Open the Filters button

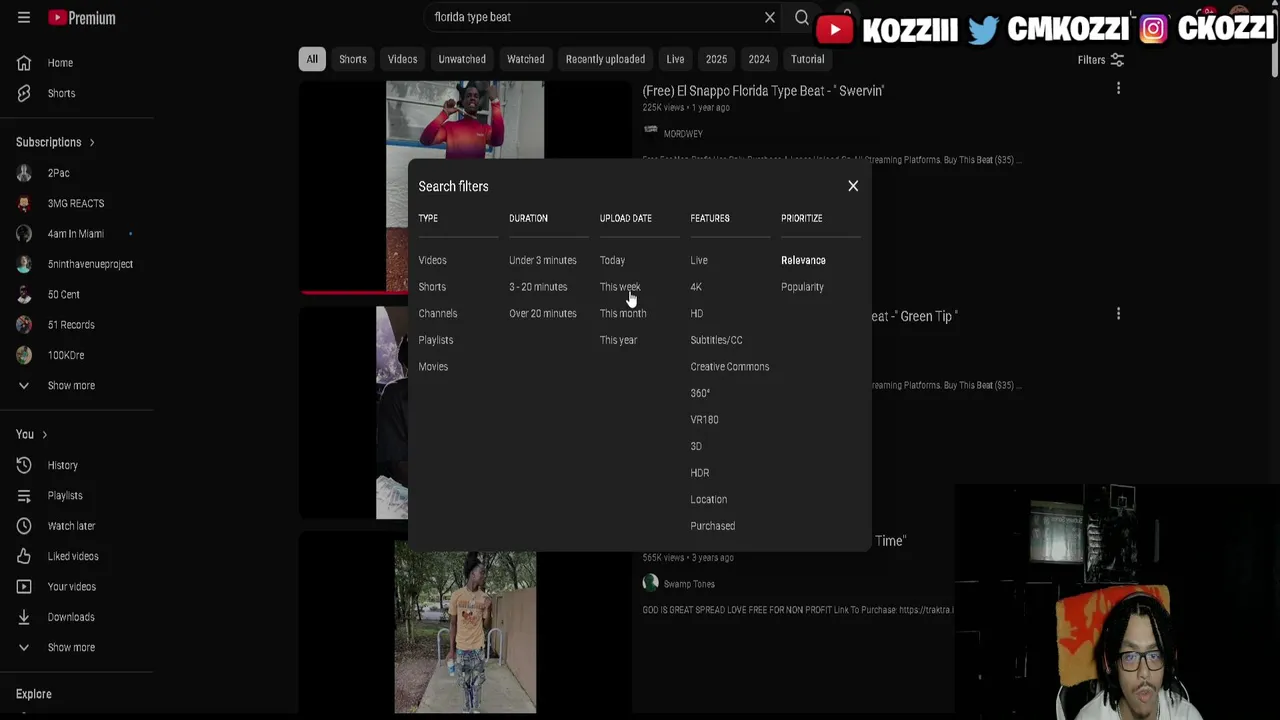coord(1101,60)
